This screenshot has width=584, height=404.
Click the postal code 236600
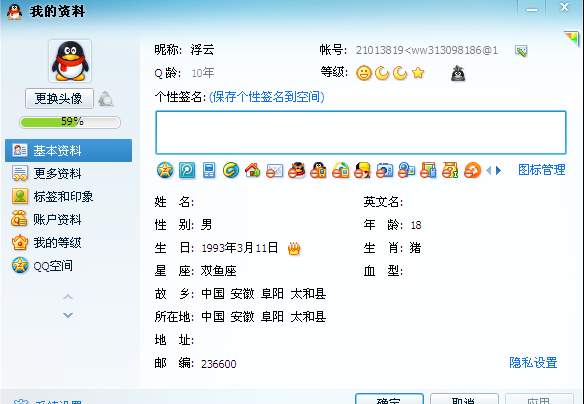tap(219, 364)
